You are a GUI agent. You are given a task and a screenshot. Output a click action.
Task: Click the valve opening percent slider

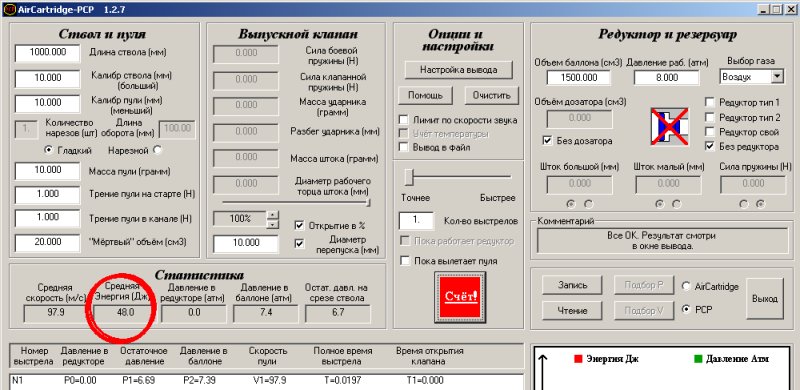(x=296, y=202)
